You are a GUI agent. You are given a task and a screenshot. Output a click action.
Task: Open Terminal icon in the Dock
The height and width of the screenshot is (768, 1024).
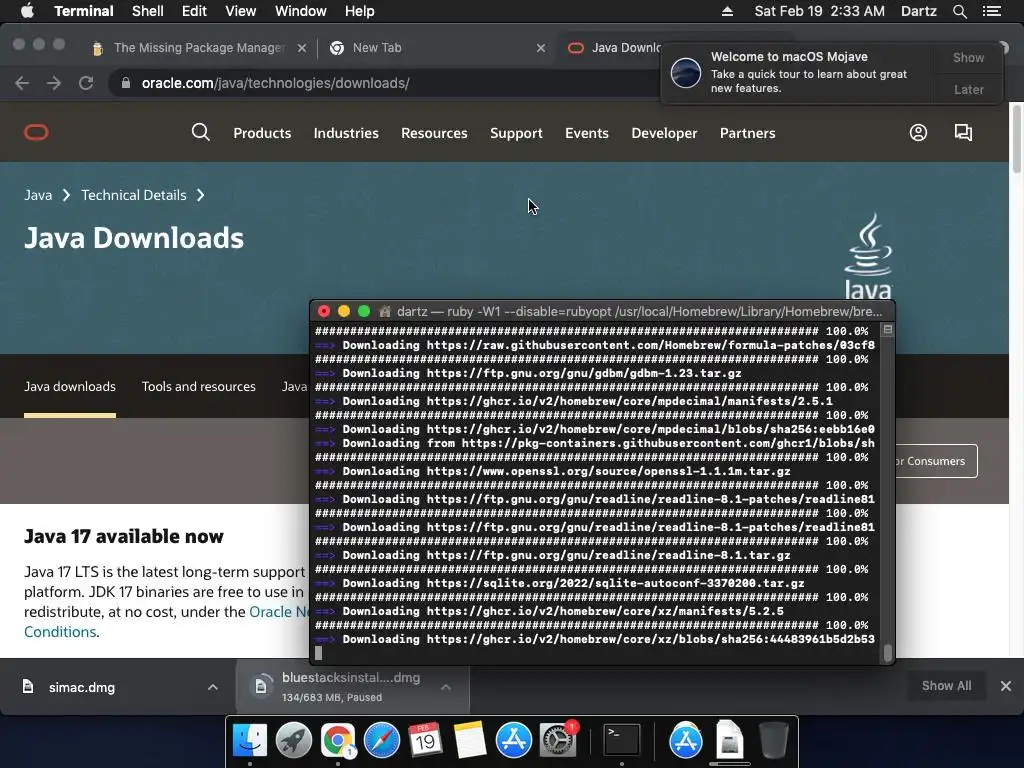coord(621,741)
